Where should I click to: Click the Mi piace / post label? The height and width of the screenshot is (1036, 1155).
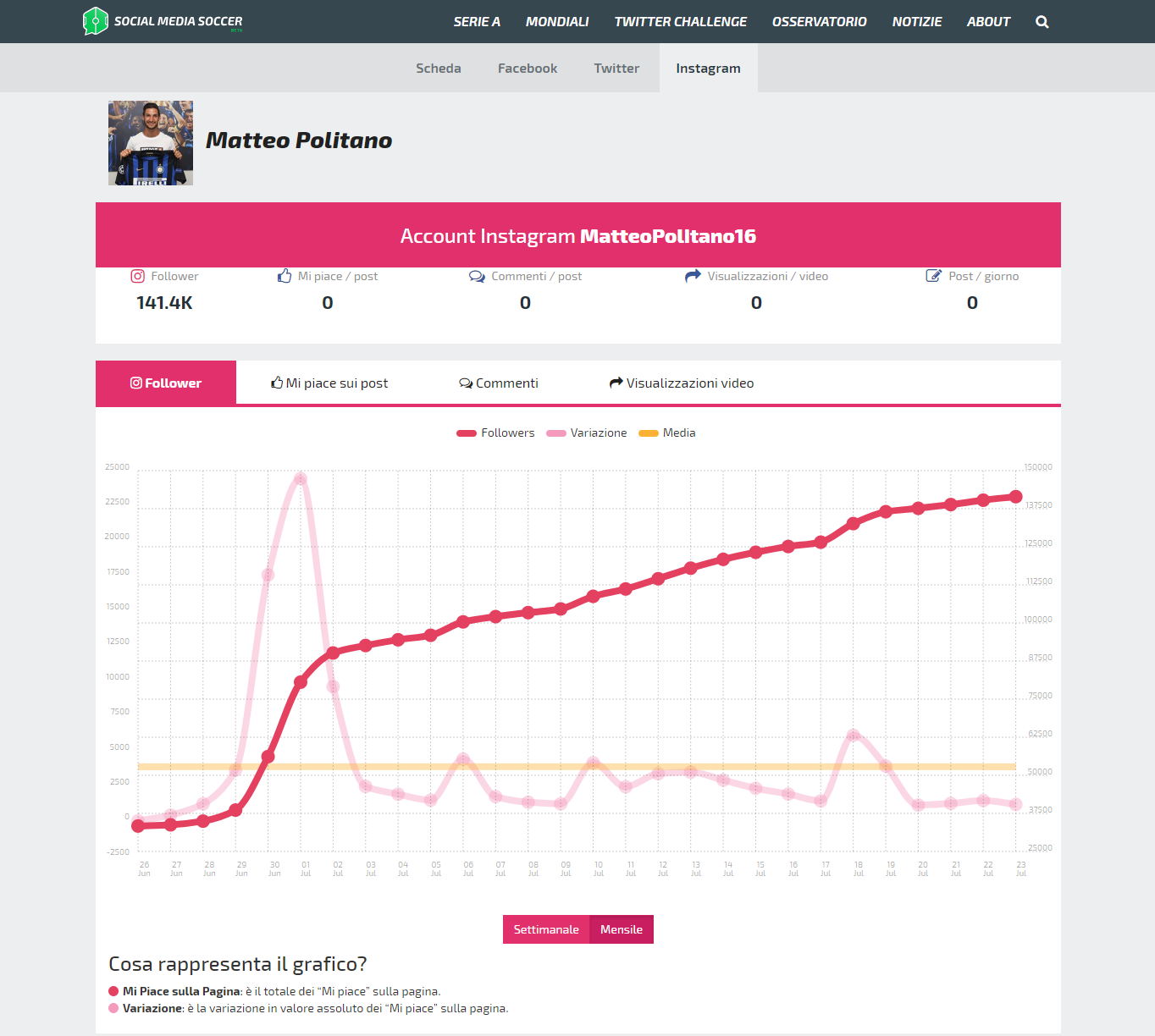click(338, 276)
